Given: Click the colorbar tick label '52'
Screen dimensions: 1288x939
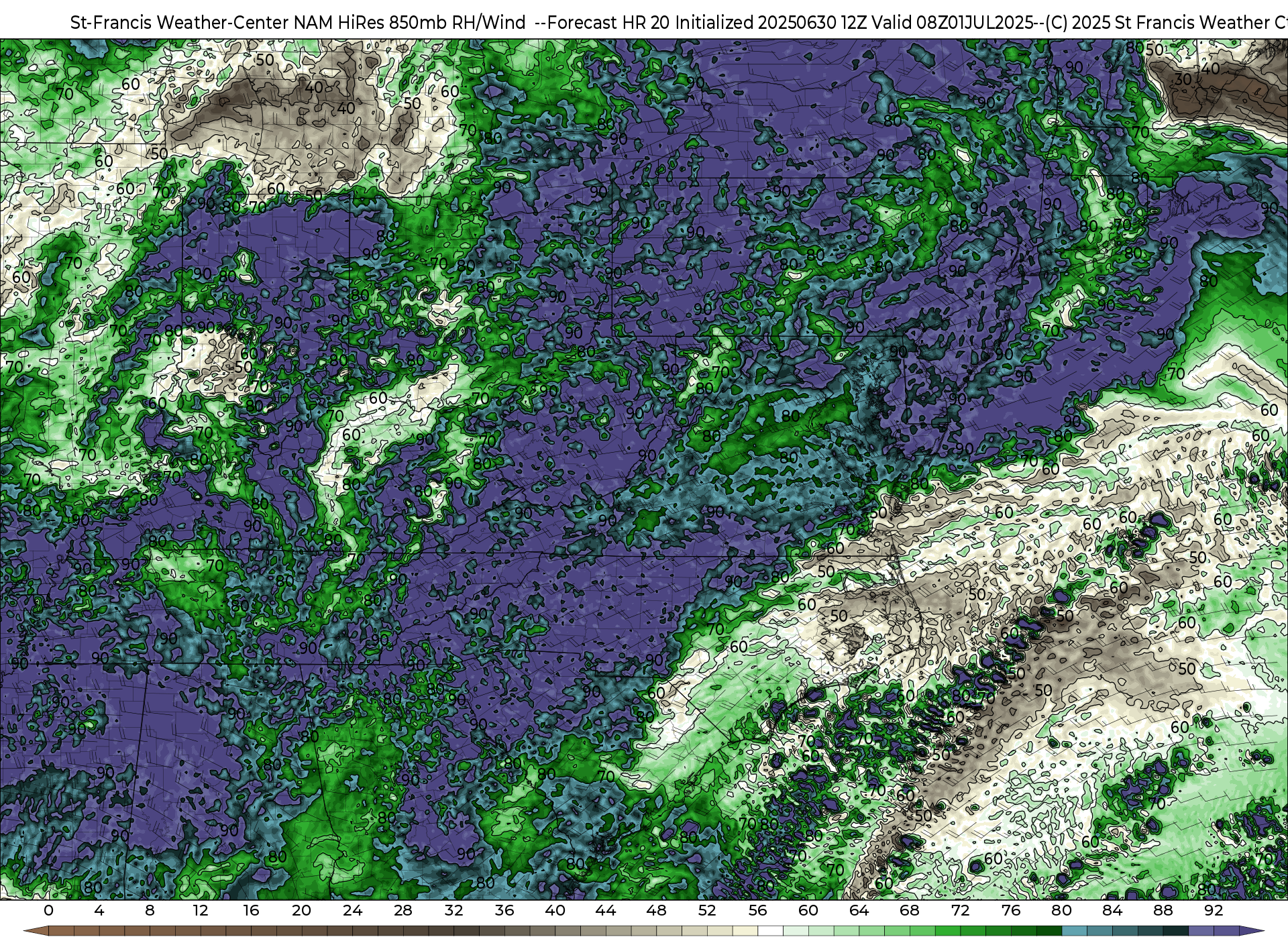Looking at the screenshot, I should [x=707, y=910].
